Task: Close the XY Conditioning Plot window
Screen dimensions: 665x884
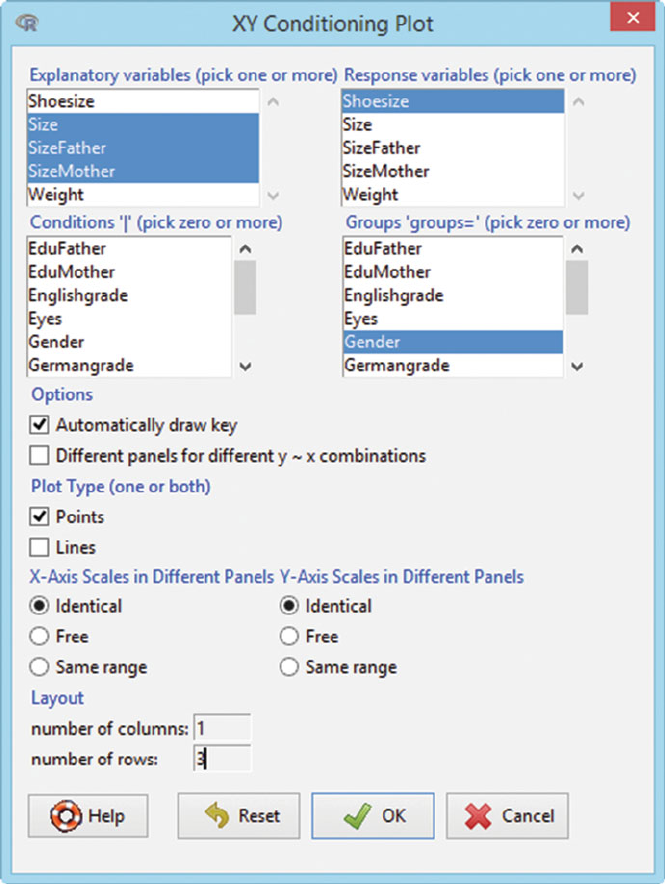Action: click(x=630, y=21)
